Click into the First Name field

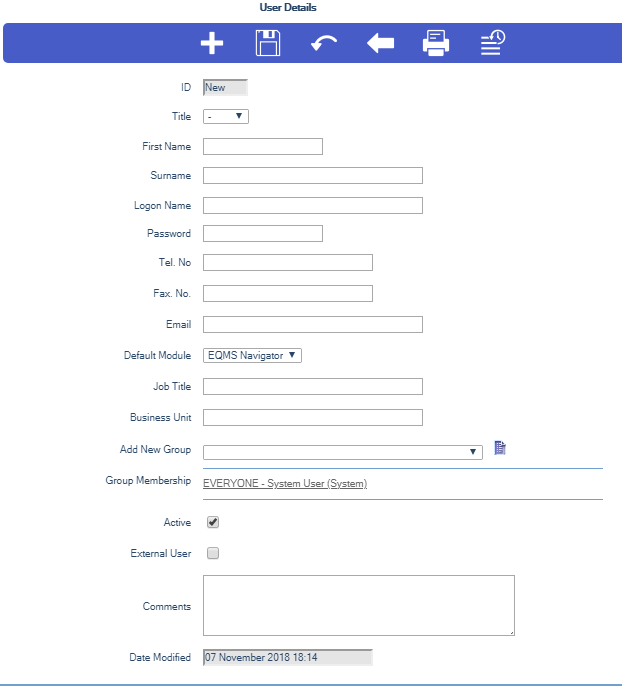[263, 146]
